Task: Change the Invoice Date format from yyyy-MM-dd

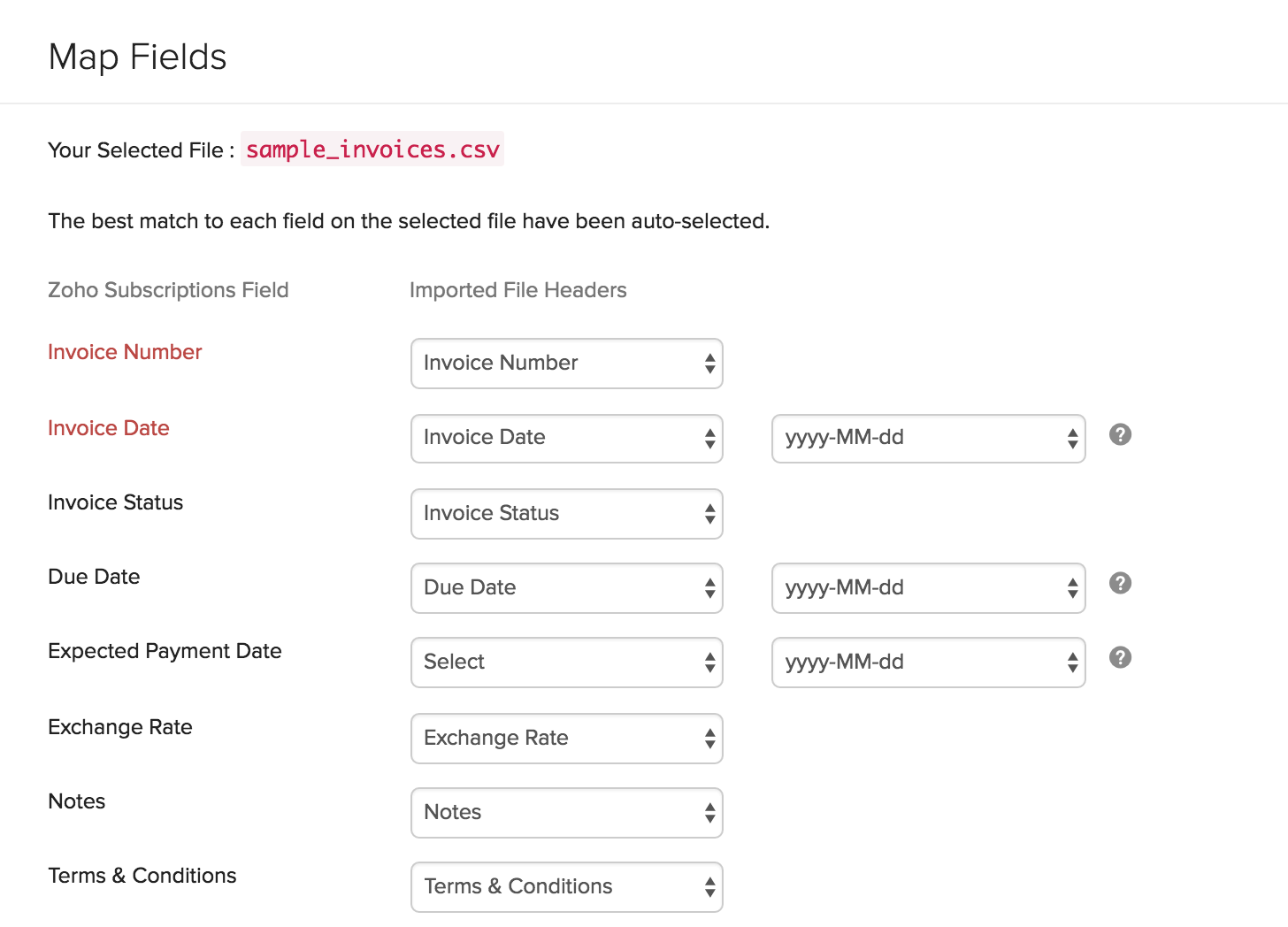Action: (x=927, y=438)
